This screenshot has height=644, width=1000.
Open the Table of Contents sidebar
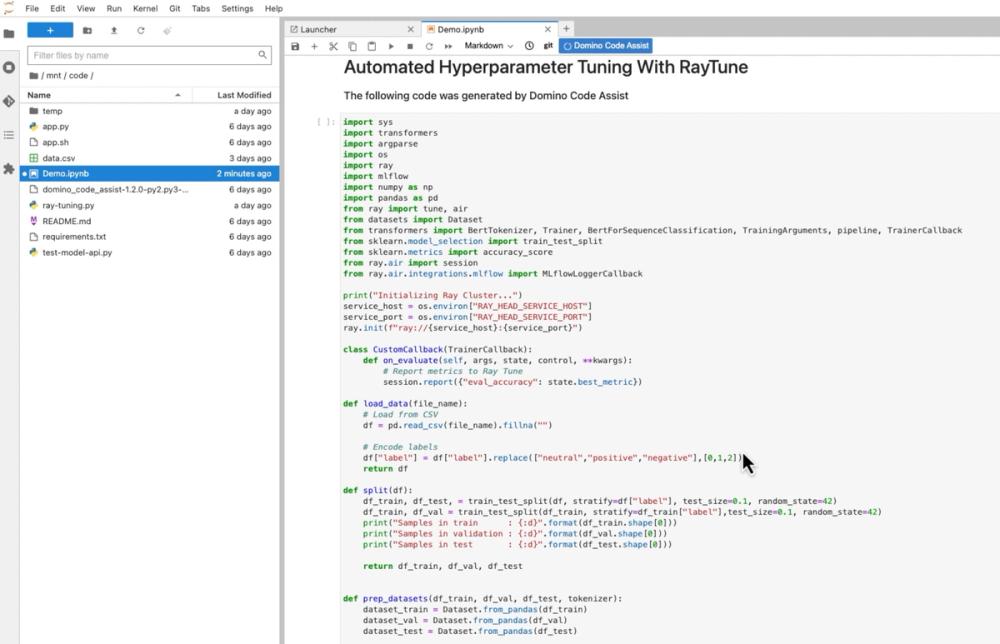tap(9, 135)
